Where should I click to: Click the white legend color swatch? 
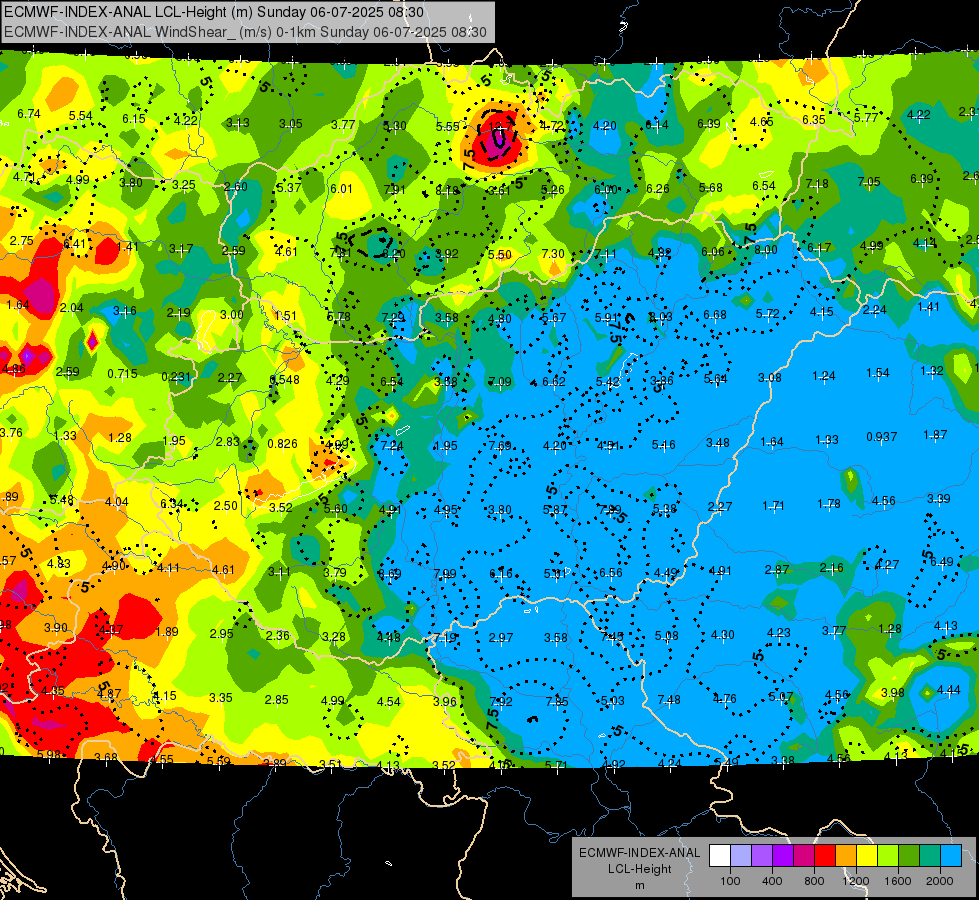coord(720,856)
